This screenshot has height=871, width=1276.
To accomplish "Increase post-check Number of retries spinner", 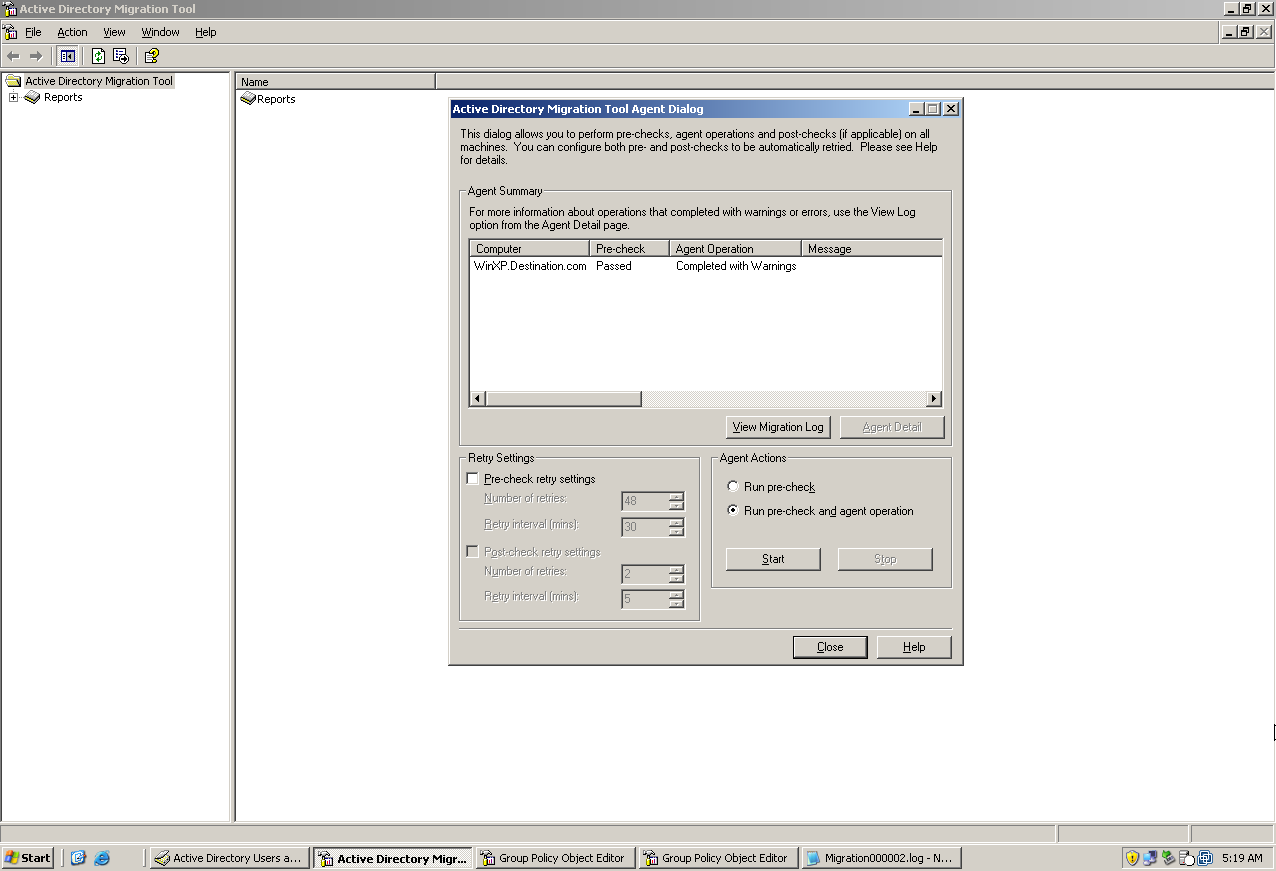I will [x=677, y=570].
